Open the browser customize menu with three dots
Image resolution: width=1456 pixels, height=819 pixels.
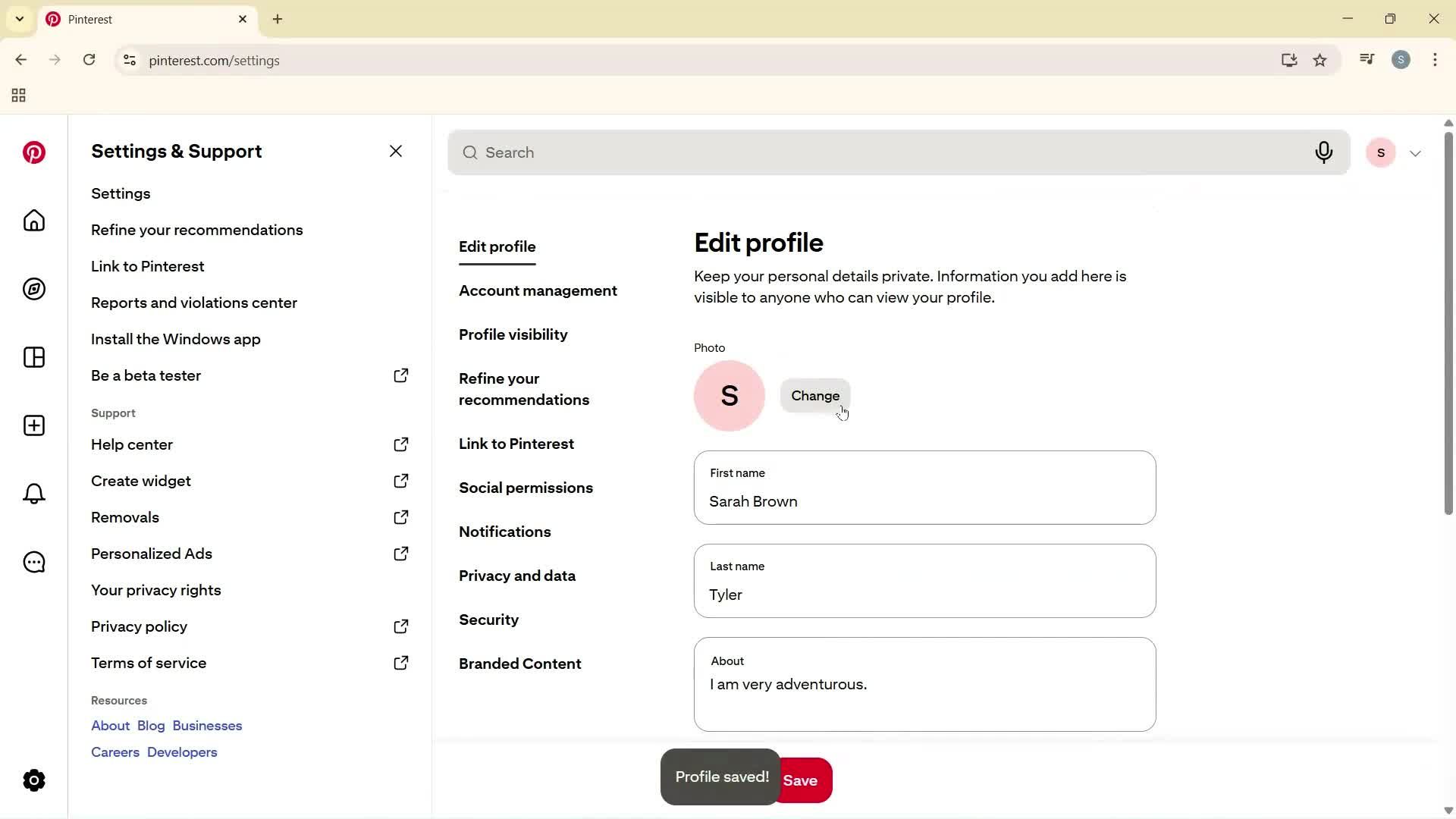pyautogui.click(x=1436, y=60)
